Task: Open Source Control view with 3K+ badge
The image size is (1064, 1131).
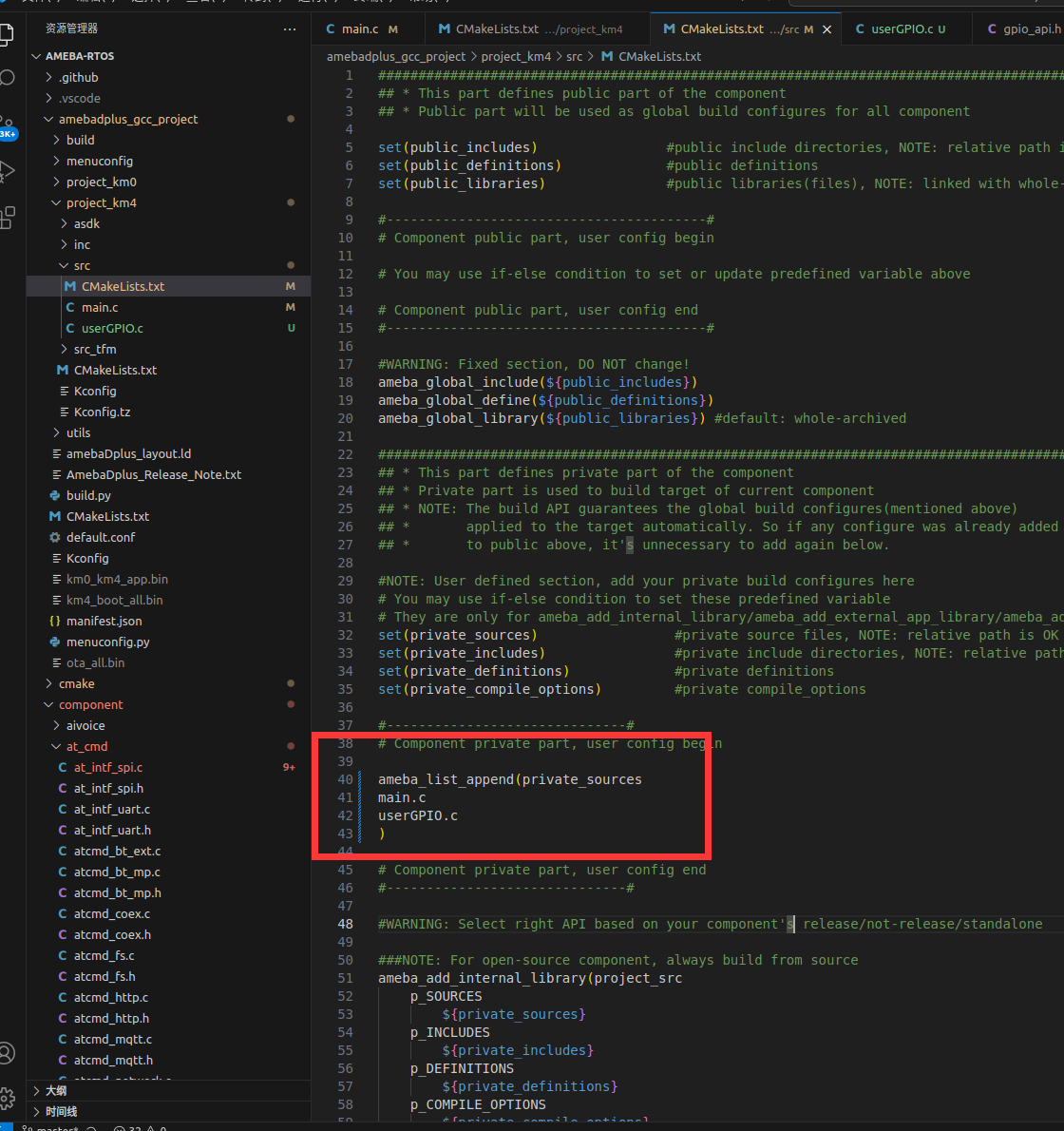Action: click(7, 127)
